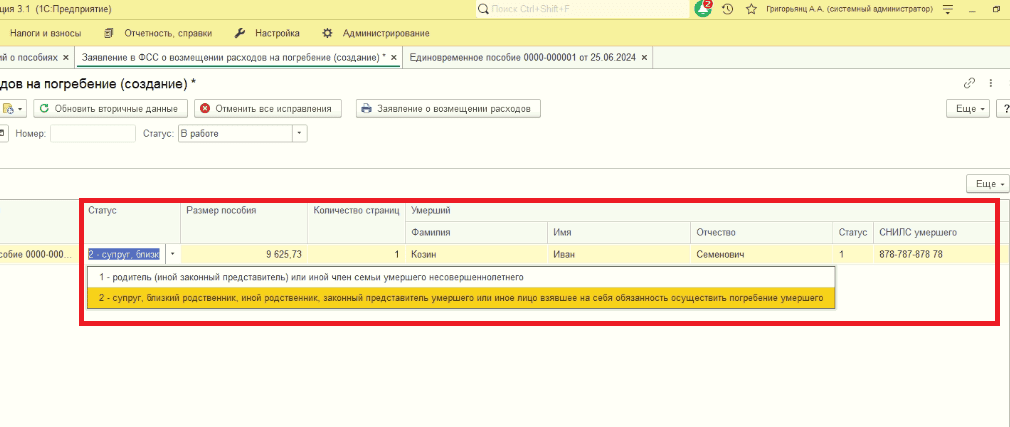Open the Администрирование menu
1010x427 pixels.
tap(376, 33)
